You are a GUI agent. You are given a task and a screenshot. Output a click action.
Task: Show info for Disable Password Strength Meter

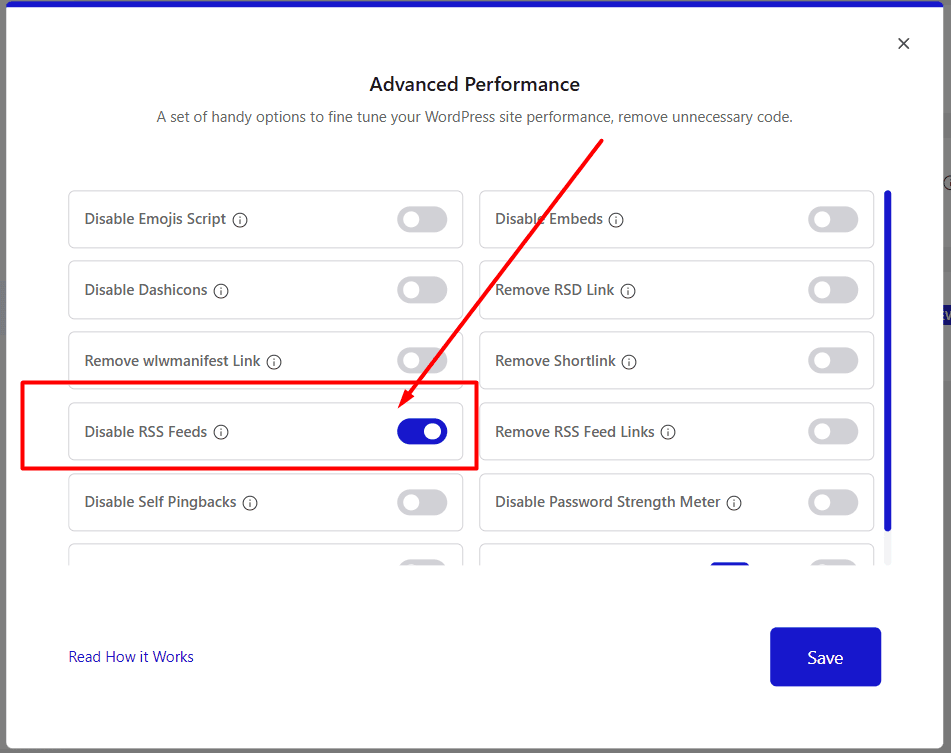point(734,503)
